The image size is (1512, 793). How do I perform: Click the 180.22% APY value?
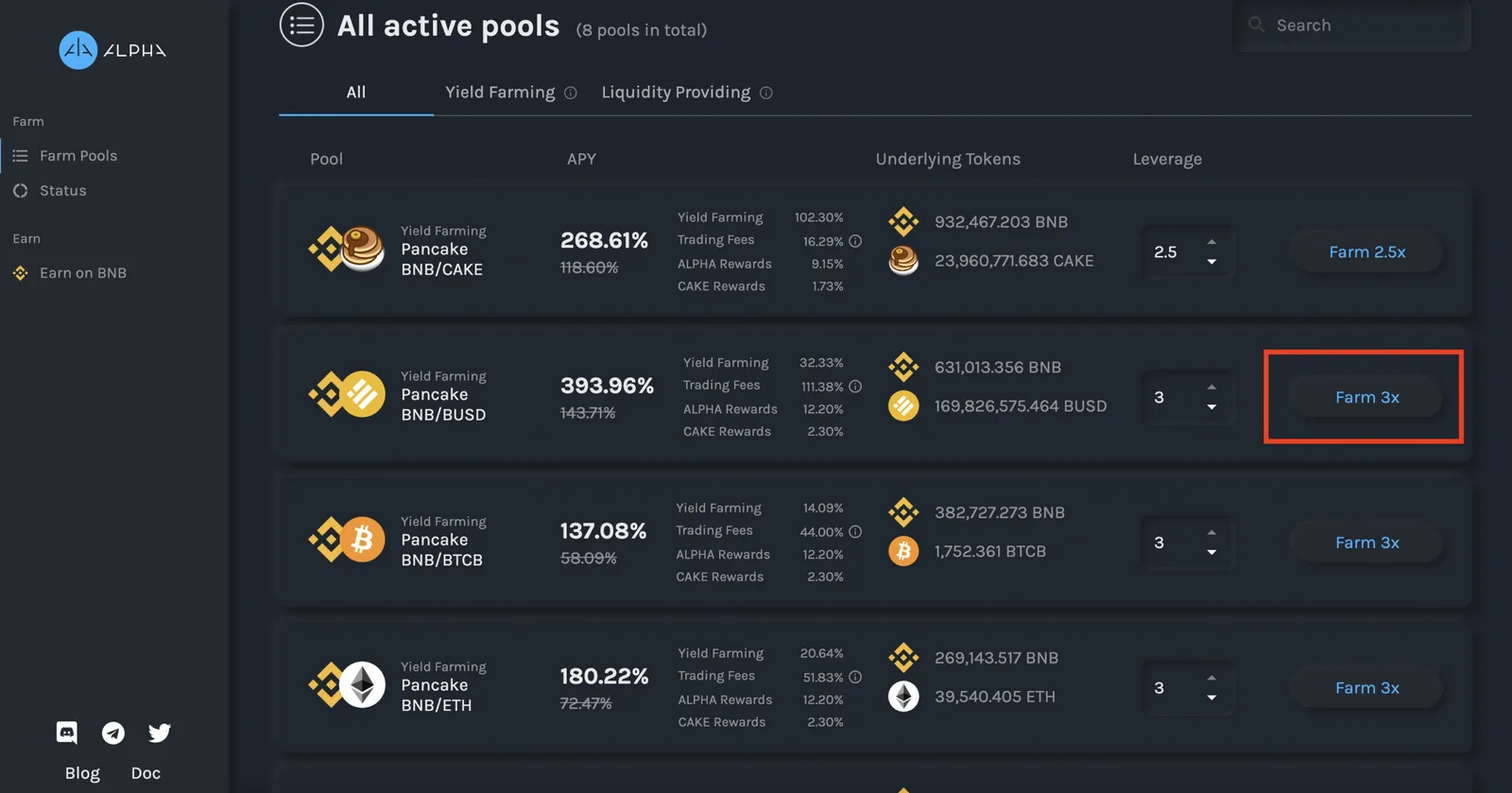[x=604, y=677]
